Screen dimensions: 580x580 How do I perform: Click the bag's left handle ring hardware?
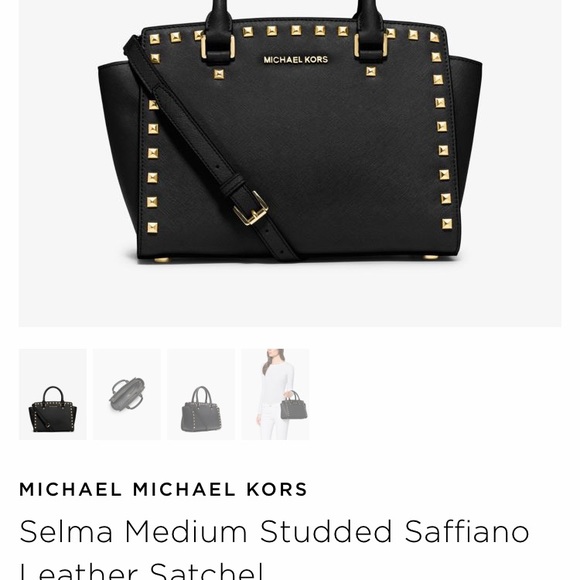(x=218, y=47)
